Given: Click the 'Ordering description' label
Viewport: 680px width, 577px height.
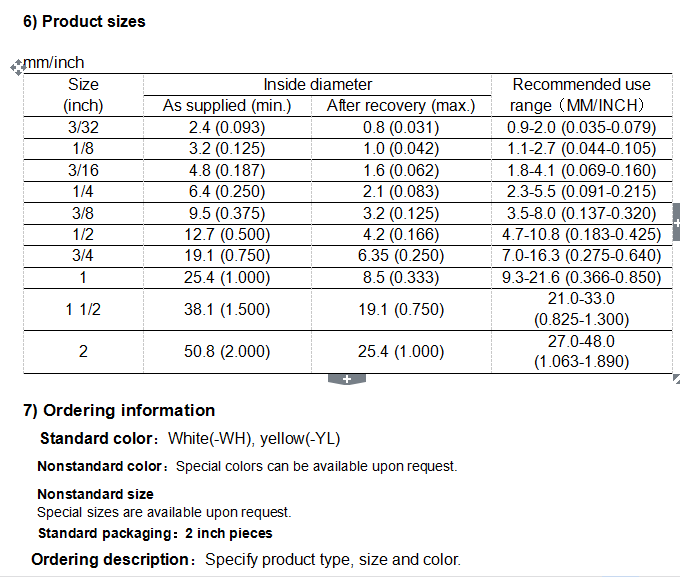Looking at the screenshot, I should tap(111, 559).
